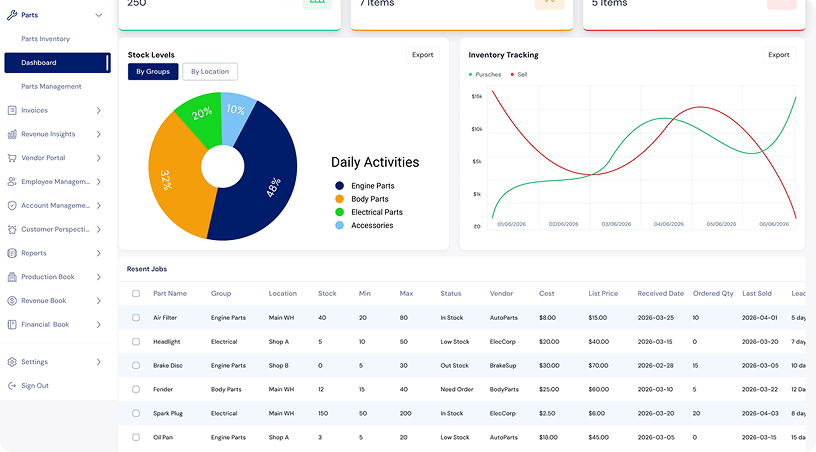
Task: Export the Inventory Tracking chart
Action: click(779, 55)
